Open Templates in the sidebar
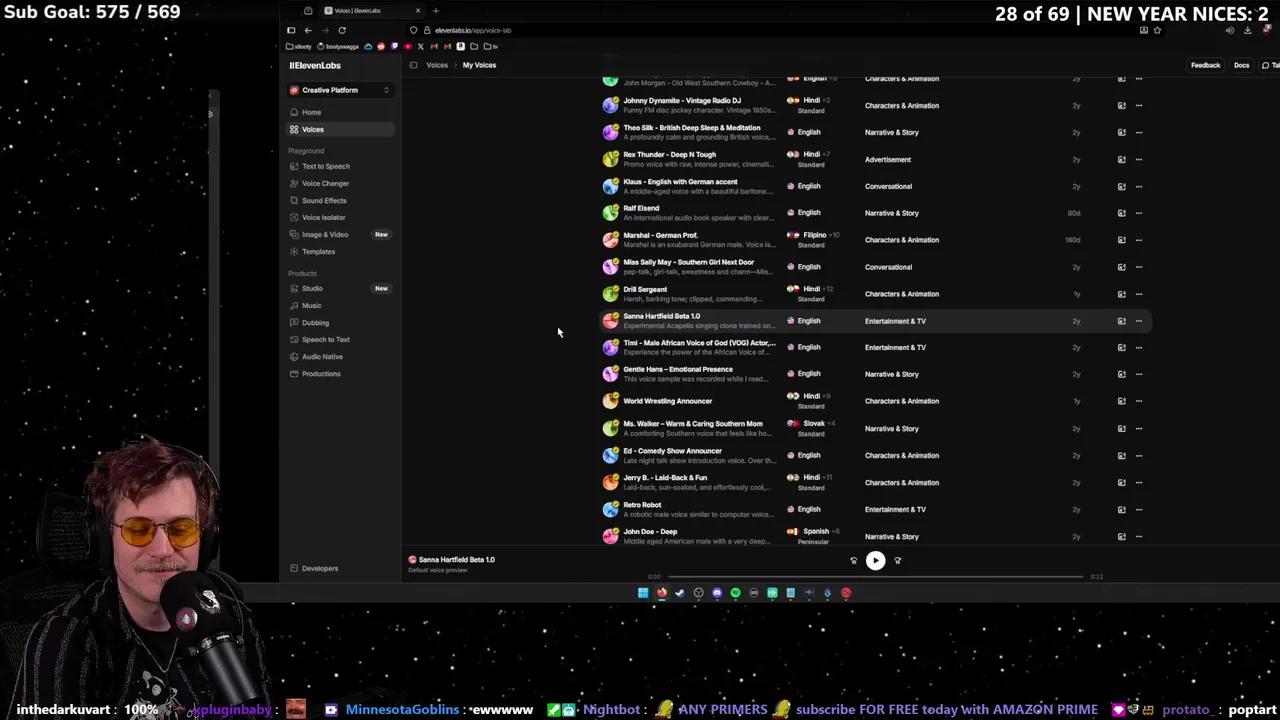 click(319, 251)
